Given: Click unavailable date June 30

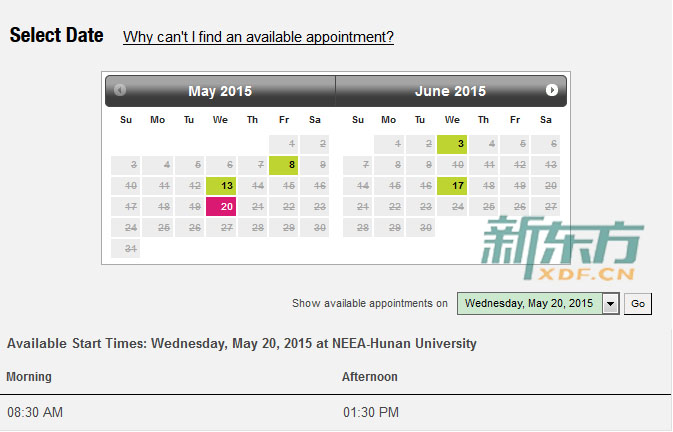Looking at the screenshot, I should (421, 227).
